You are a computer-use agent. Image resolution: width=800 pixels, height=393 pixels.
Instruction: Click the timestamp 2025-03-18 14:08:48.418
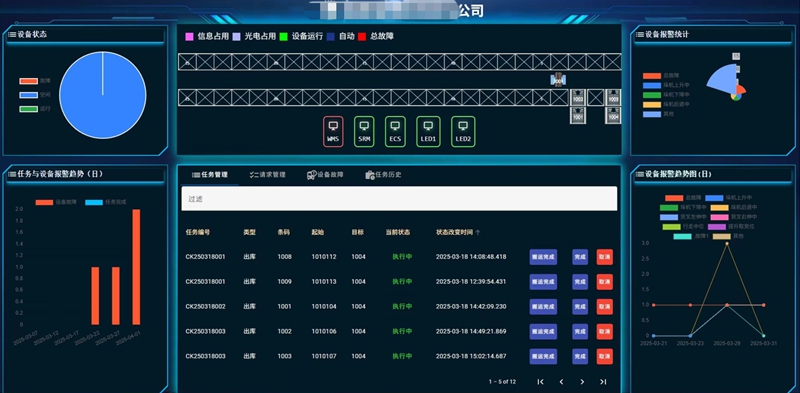tap(471, 257)
